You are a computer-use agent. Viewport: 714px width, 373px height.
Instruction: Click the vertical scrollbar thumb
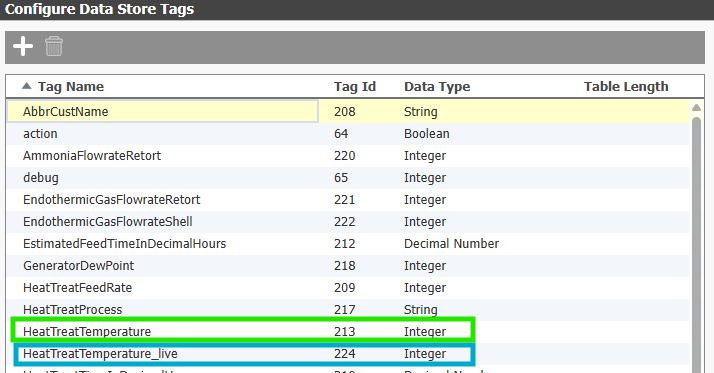click(x=696, y=244)
